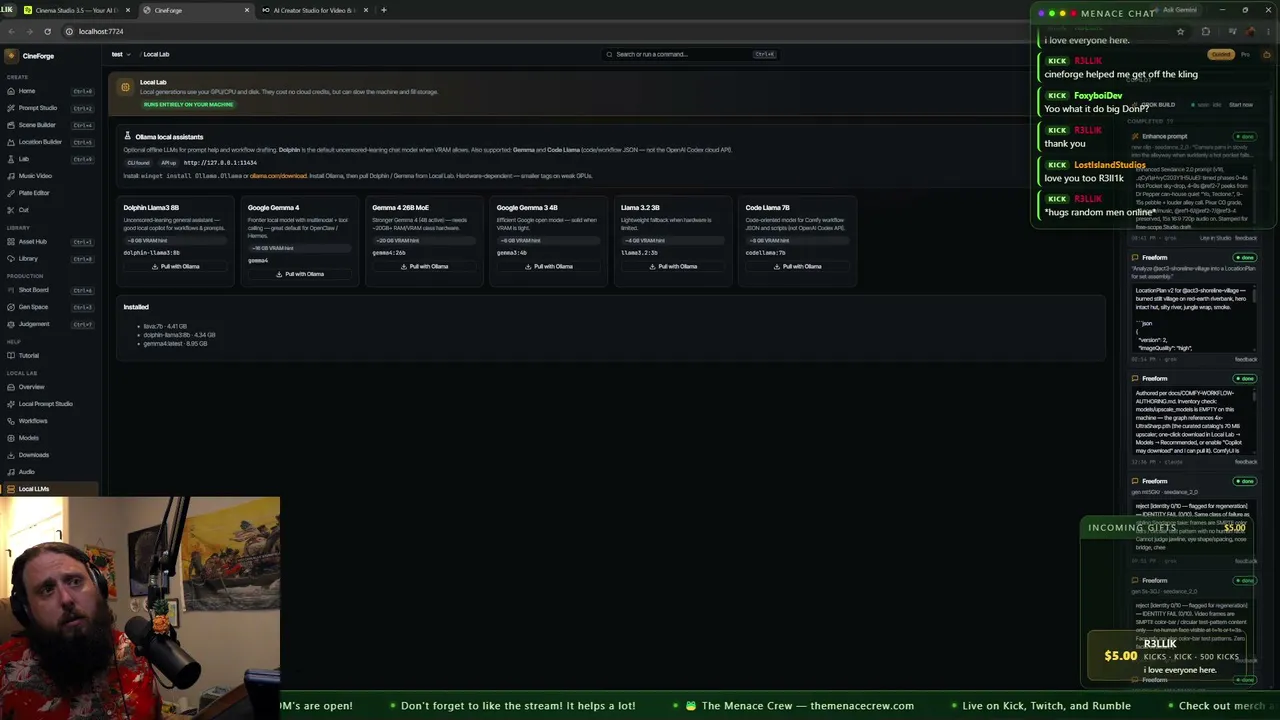
Task: Click installed model llava:7b entry
Action: click(165, 326)
